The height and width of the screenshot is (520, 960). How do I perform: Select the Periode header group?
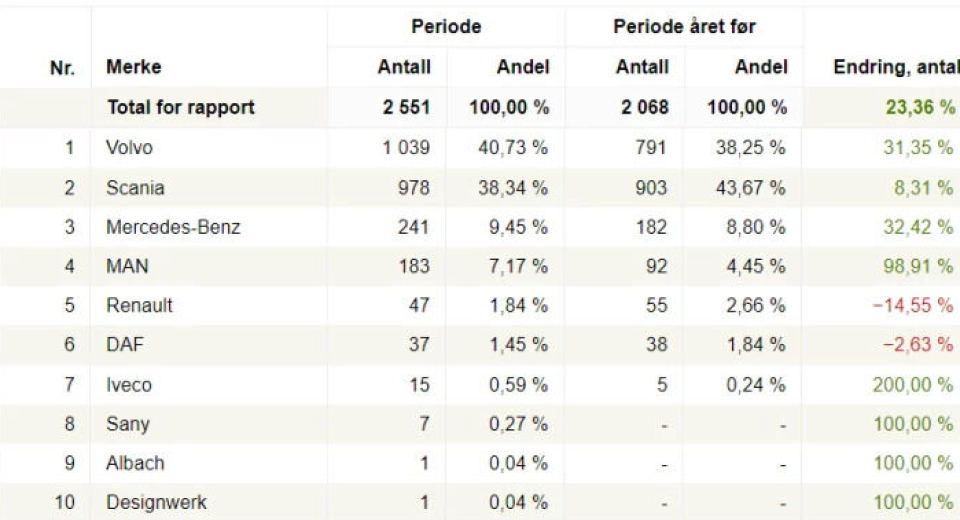coord(445,27)
